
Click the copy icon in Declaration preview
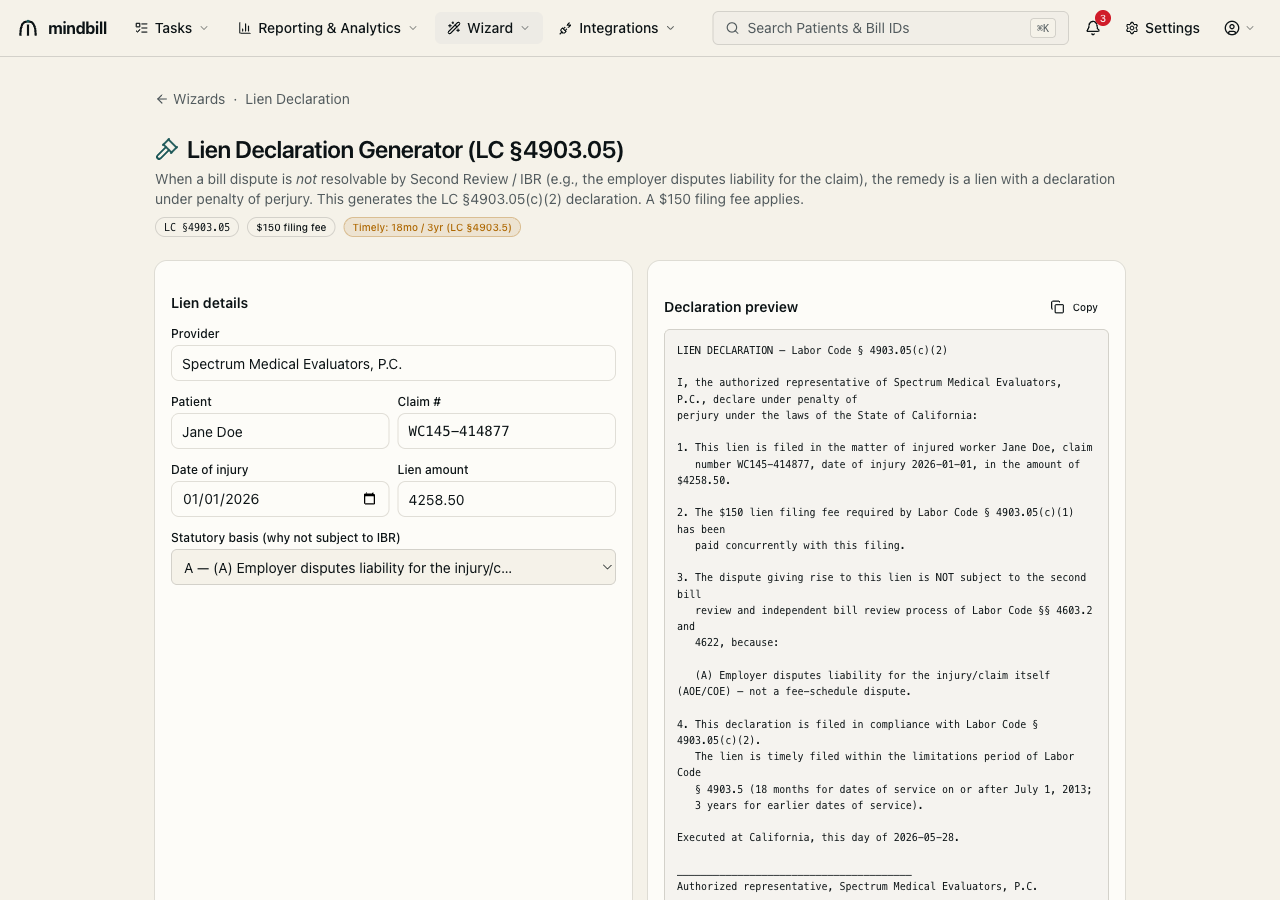[1057, 307]
